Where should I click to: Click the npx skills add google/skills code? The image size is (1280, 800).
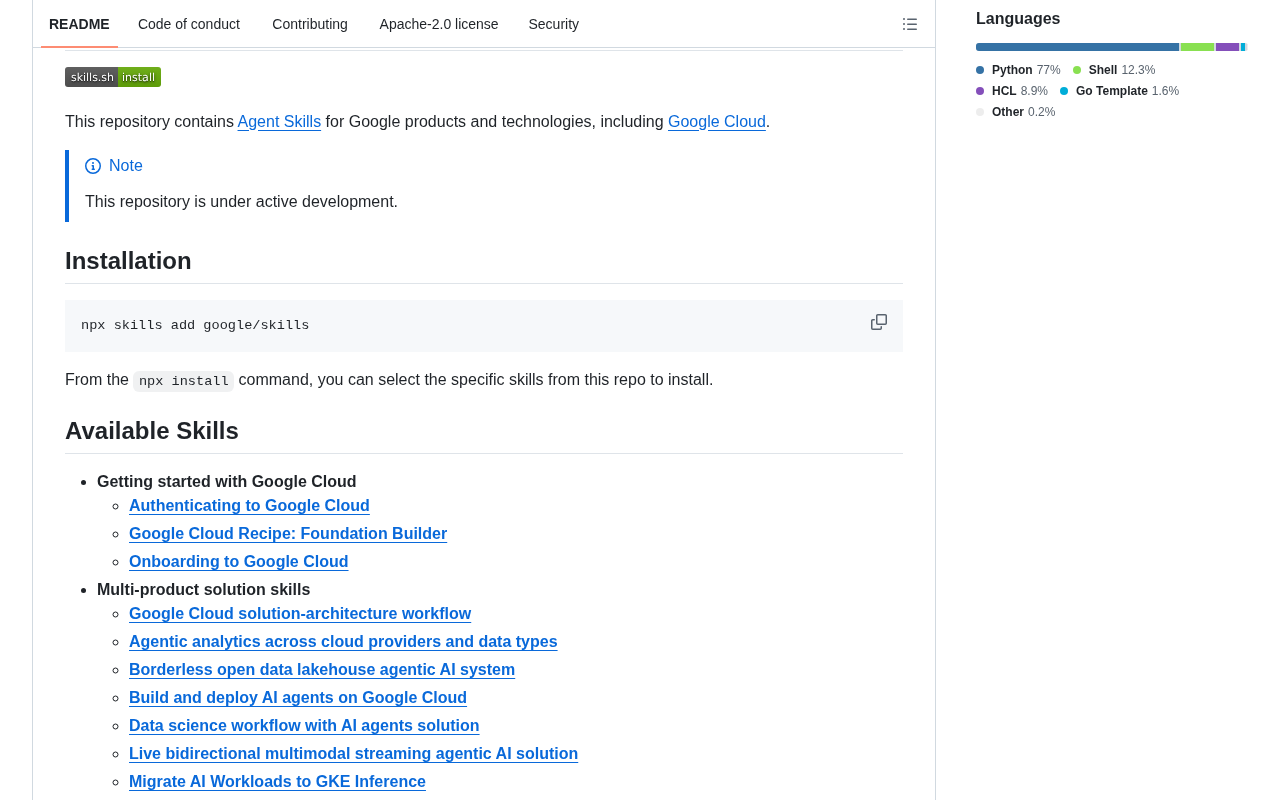click(x=195, y=325)
